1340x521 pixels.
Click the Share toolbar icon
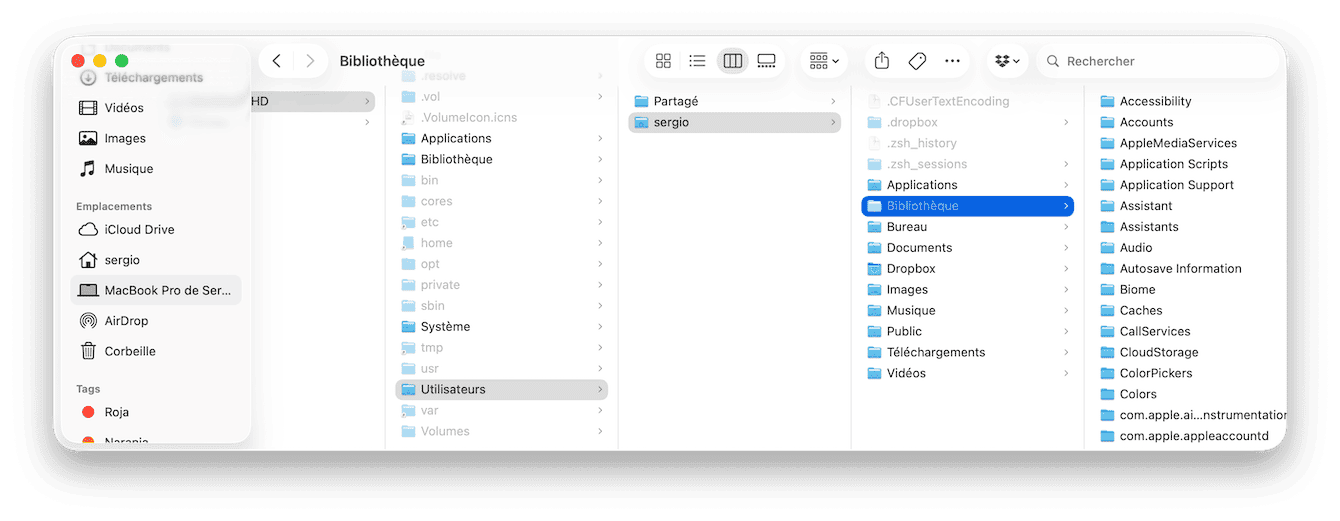point(881,61)
